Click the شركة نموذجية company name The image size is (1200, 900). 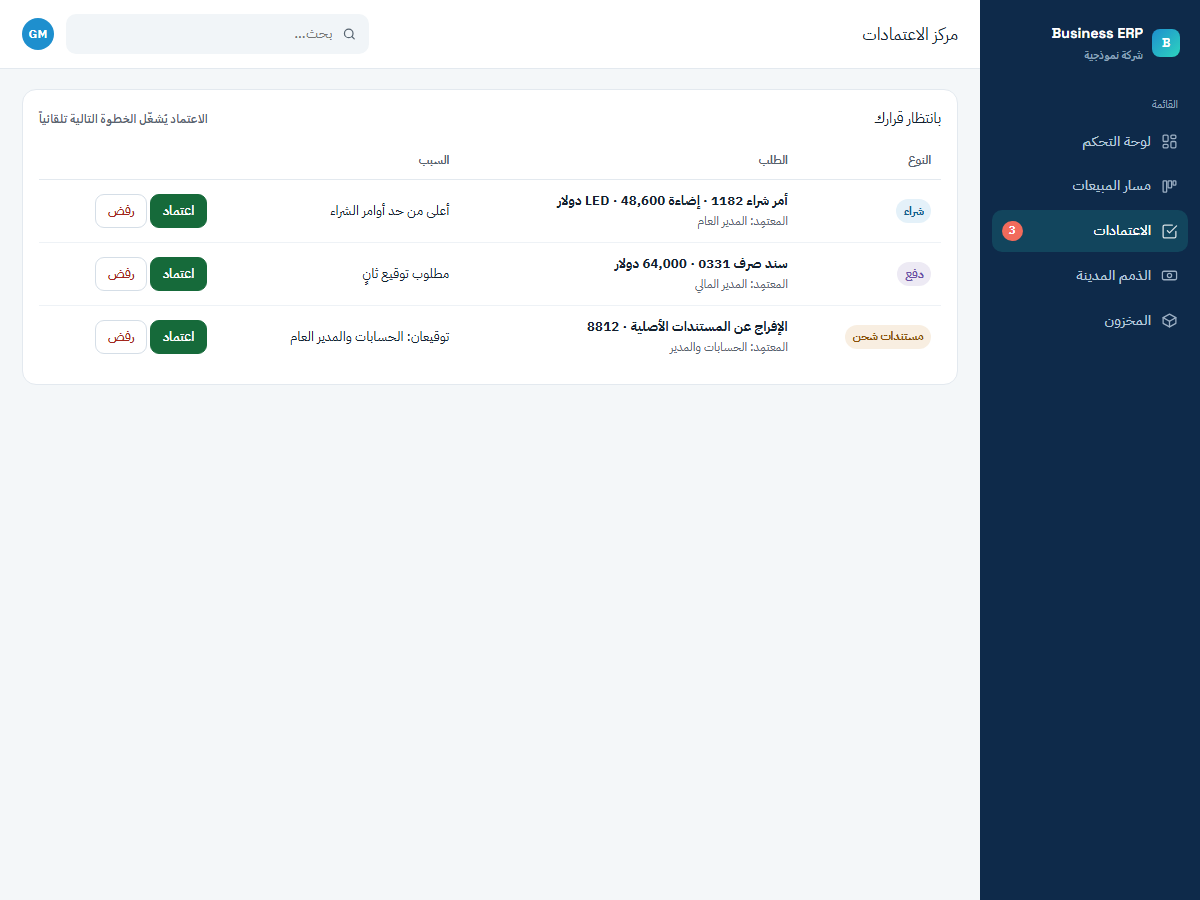click(1114, 55)
